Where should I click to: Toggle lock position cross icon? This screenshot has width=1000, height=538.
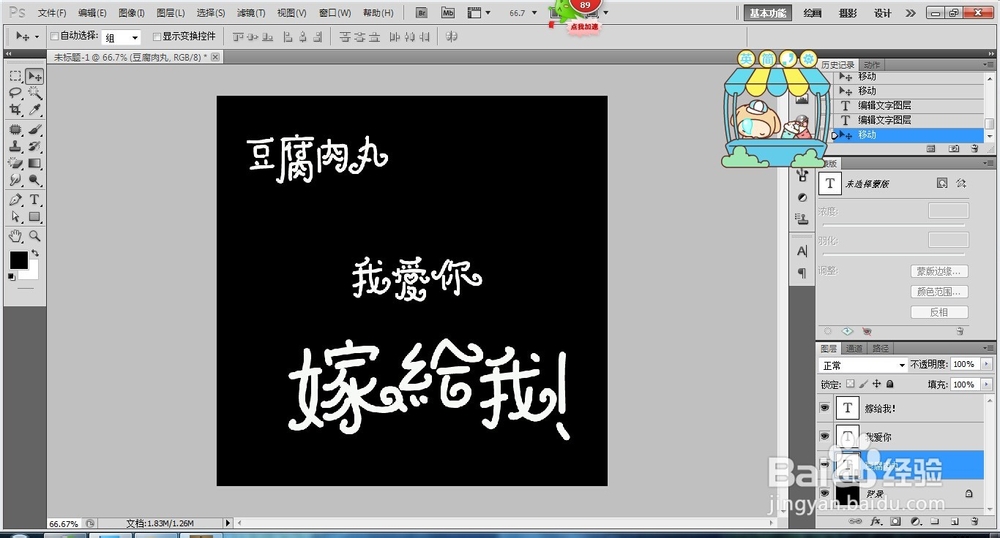[877, 384]
